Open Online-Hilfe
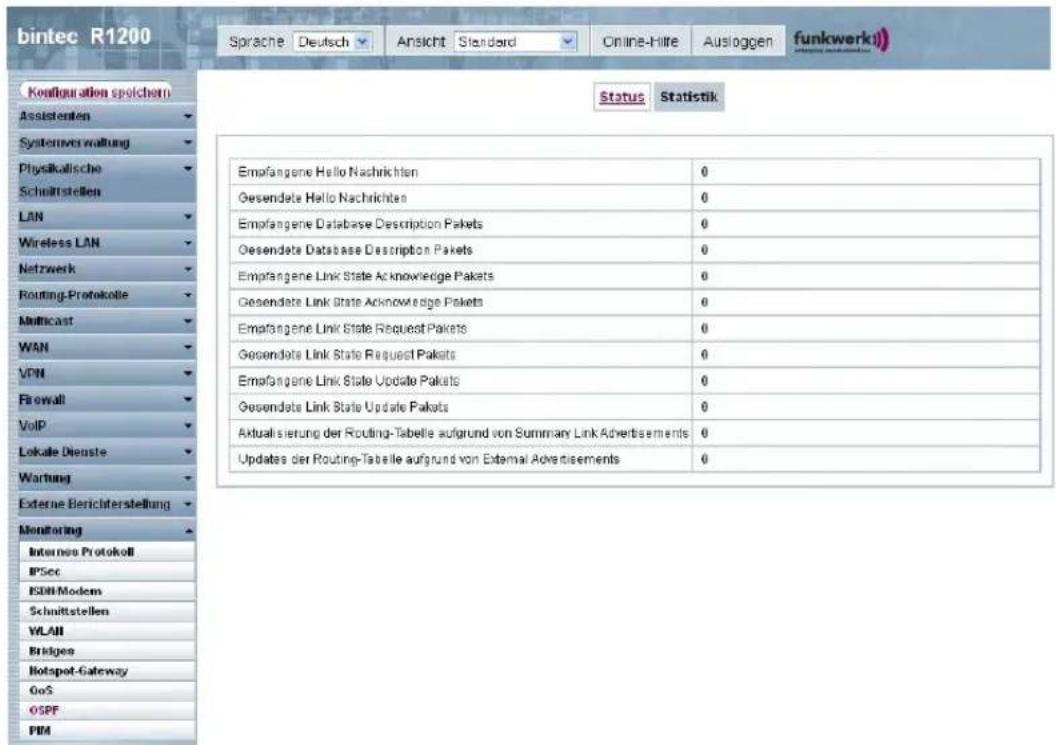The height and width of the screenshot is (745, 1056). tap(640, 42)
